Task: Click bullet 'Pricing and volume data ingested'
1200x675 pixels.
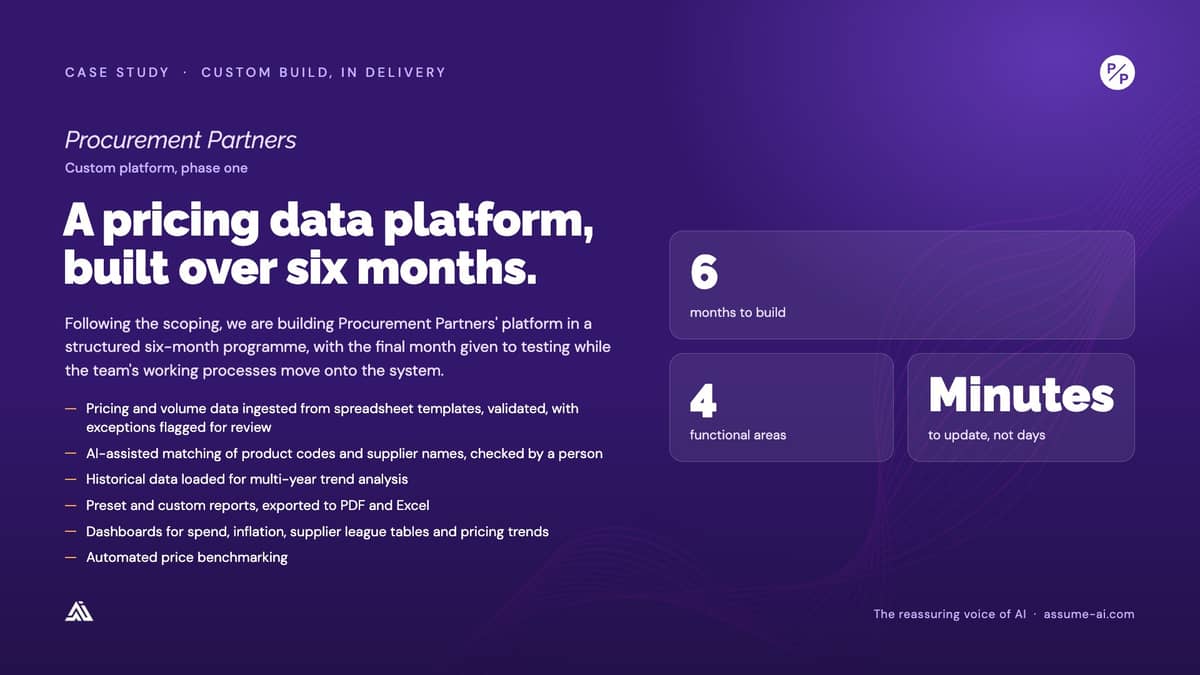Action: [332, 418]
